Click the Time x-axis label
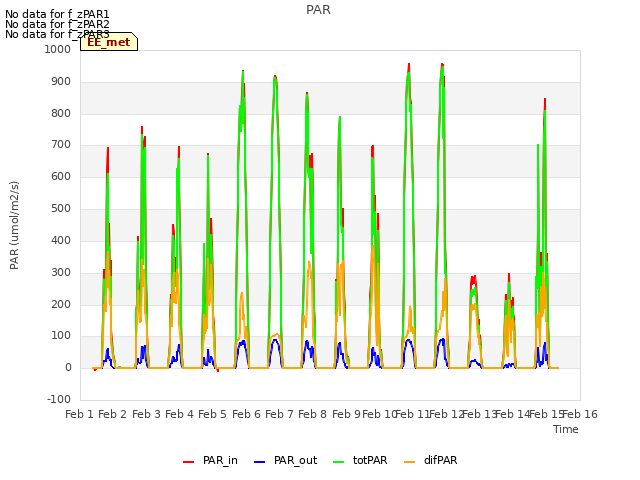Viewport: 640px width, 480px height. [566, 429]
